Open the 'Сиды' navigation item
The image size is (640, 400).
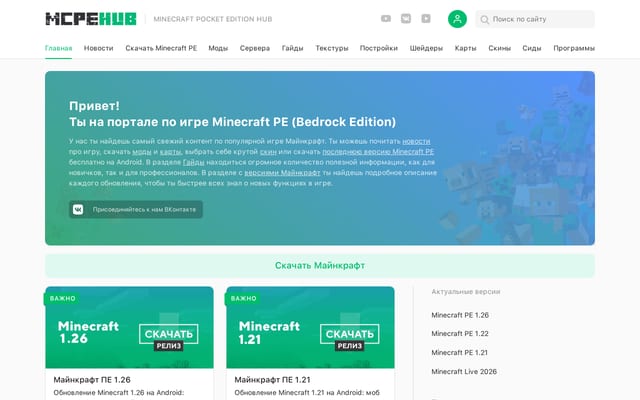point(532,48)
